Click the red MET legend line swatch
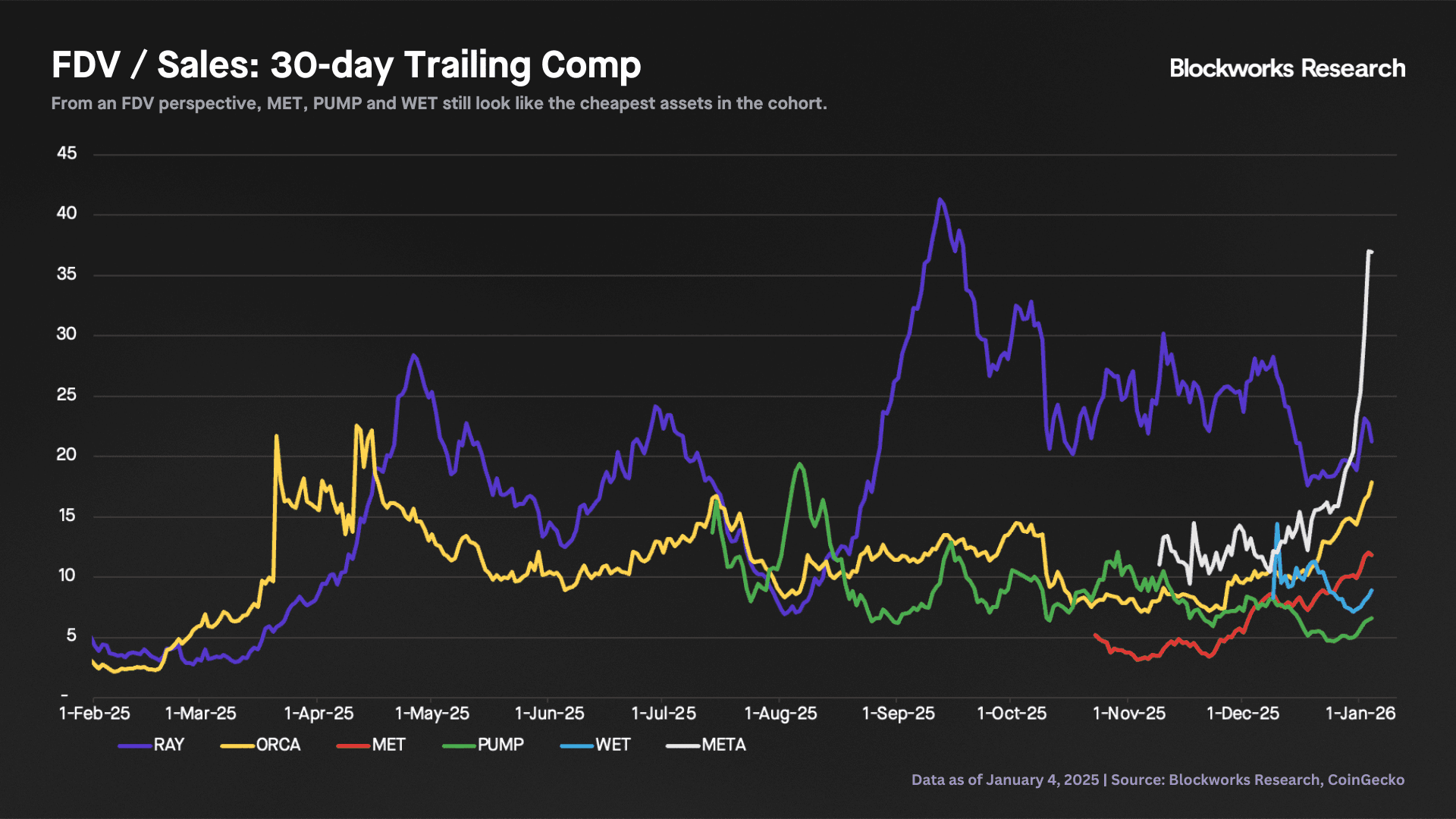The image size is (1456, 819). click(x=353, y=745)
